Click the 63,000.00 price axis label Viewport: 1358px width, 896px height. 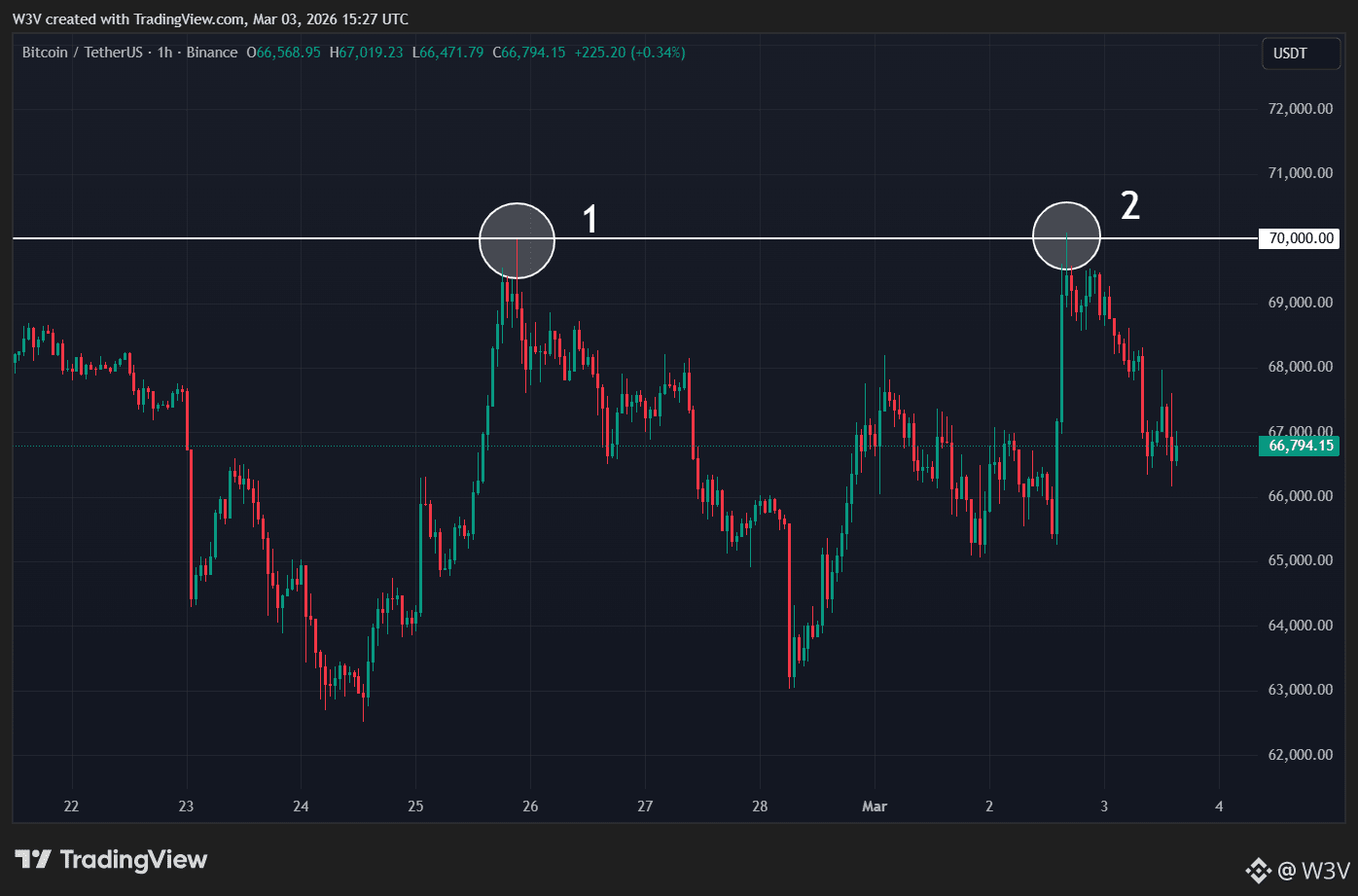point(1300,690)
